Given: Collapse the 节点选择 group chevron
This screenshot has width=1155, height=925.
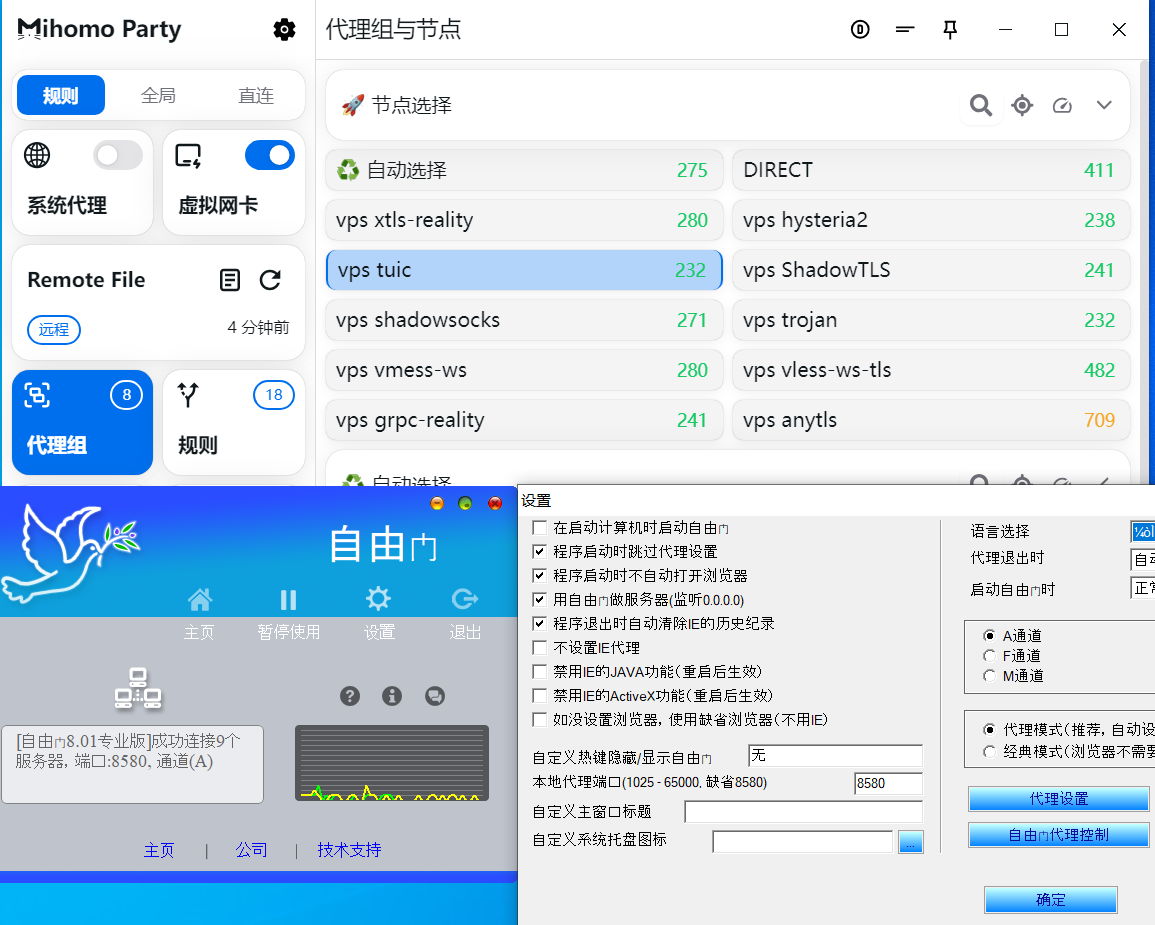Looking at the screenshot, I should pos(1103,105).
